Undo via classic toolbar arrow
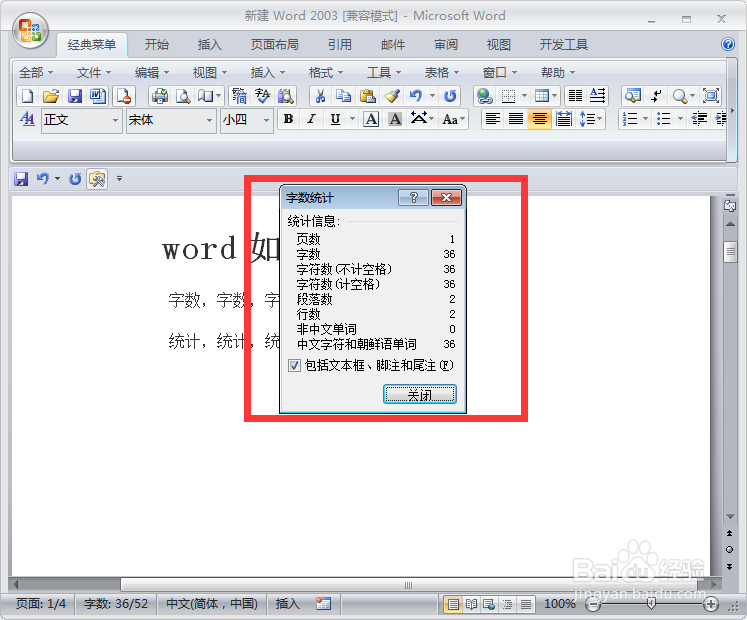Screen dimensions: 747x620 pyautogui.click(x=416, y=96)
